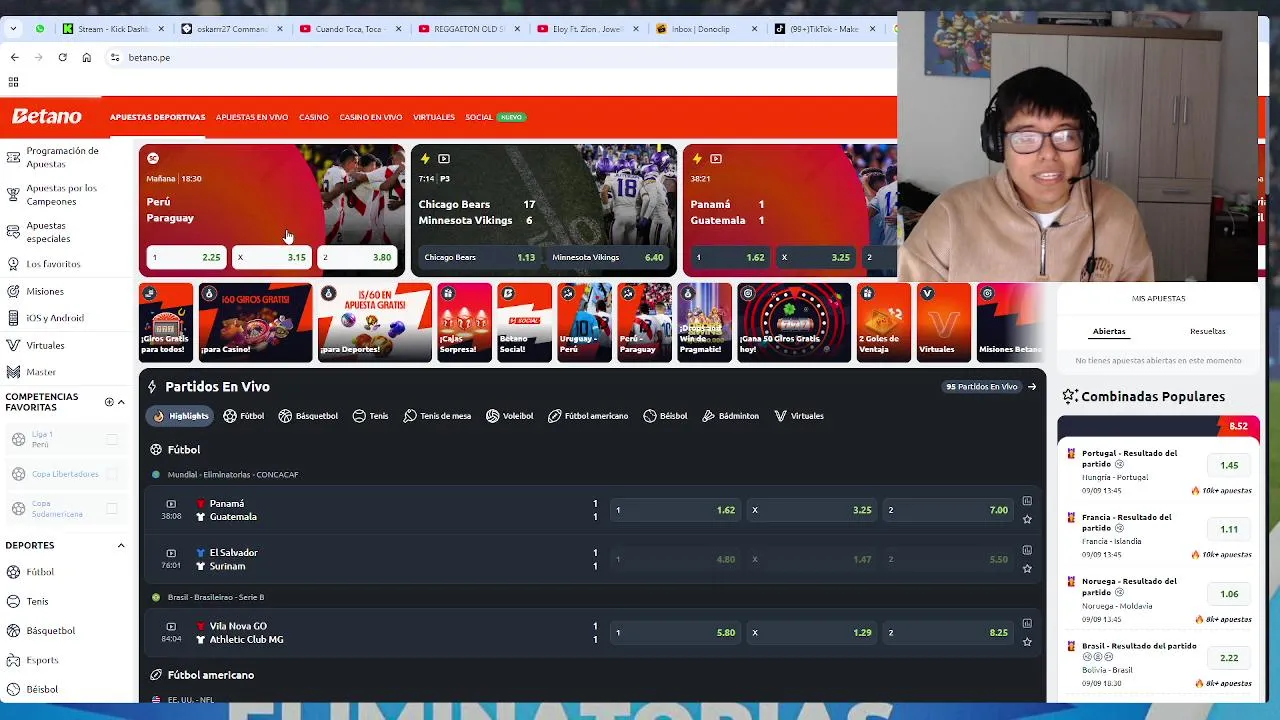Select Esports controller icon under Deportes
Image resolution: width=1280 pixels, height=720 pixels.
(x=13, y=660)
